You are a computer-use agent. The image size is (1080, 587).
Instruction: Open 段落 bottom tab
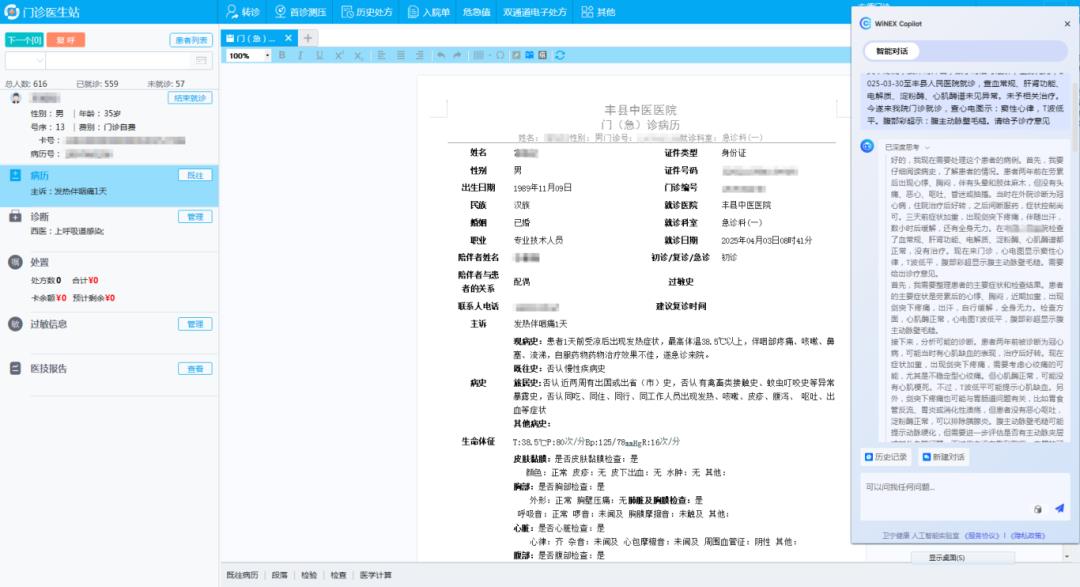click(280, 575)
